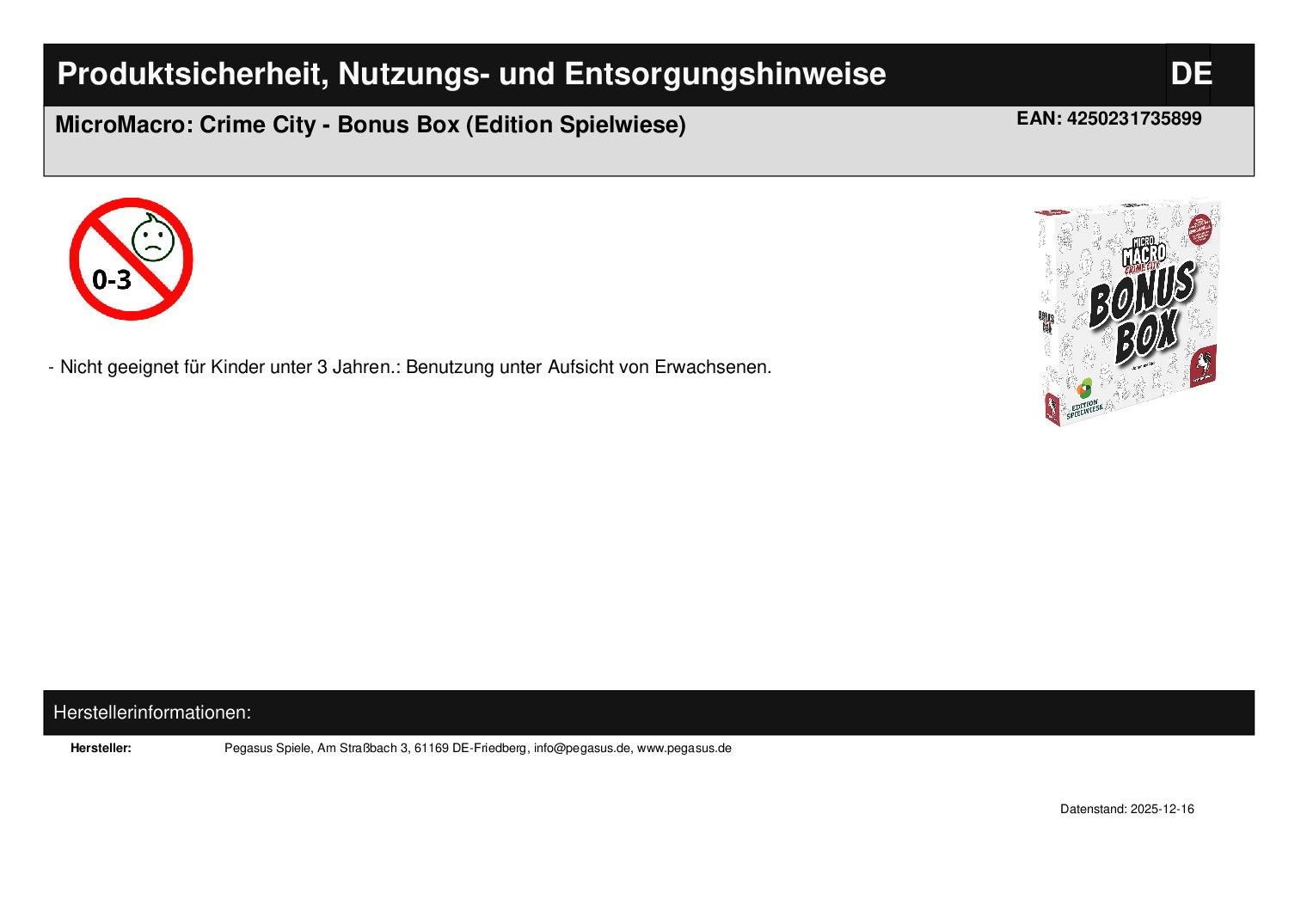Click the Edition Spielwiese logo on box
Image resolution: width=1307 pixels, height=924 pixels.
pyautogui.click(x=1083, y=399)
